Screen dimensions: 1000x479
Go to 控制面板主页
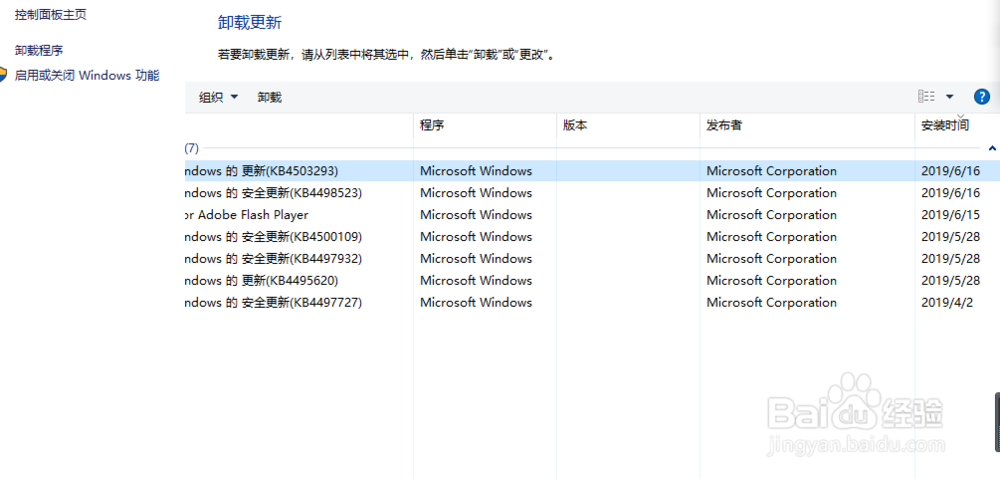pos(50,15)
